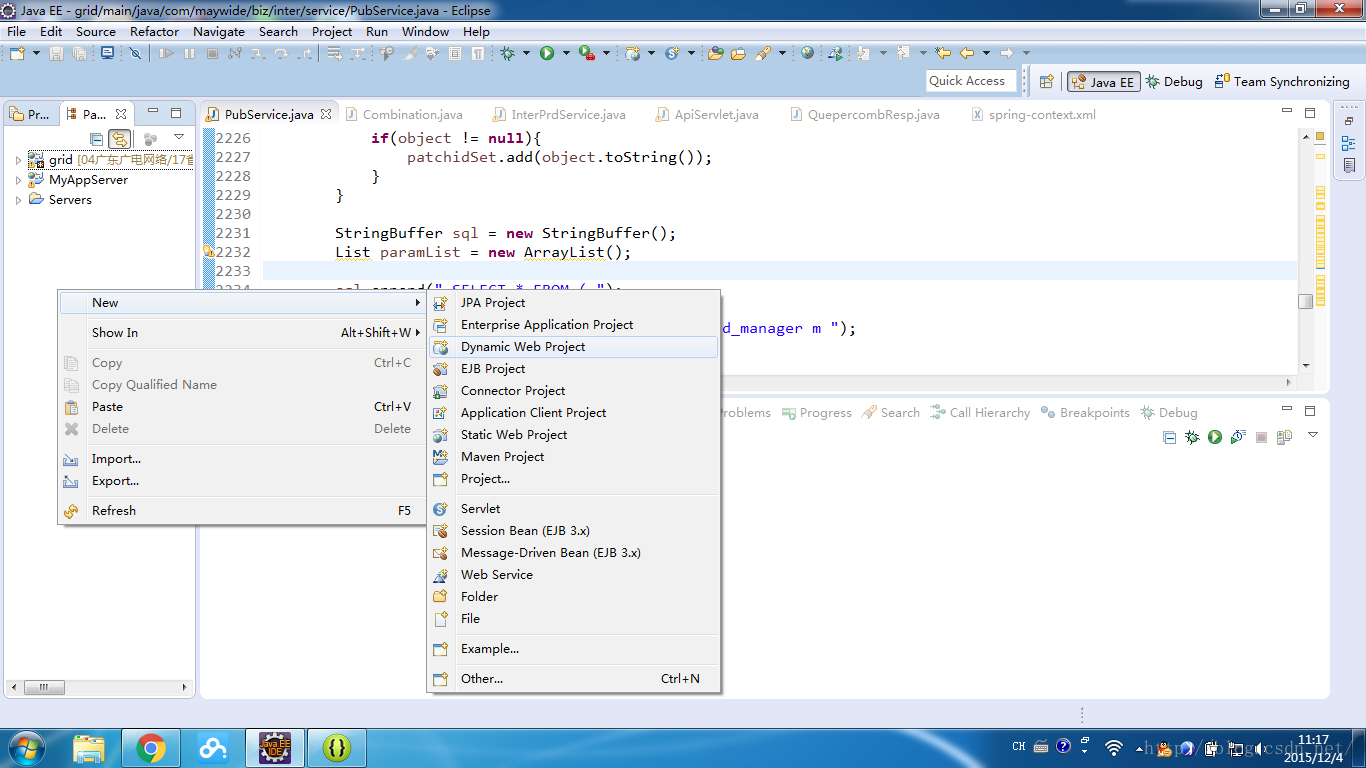Click the Run Last Tool icon
The height and width of the screenshot is (768, 1366).
[587, 53]
